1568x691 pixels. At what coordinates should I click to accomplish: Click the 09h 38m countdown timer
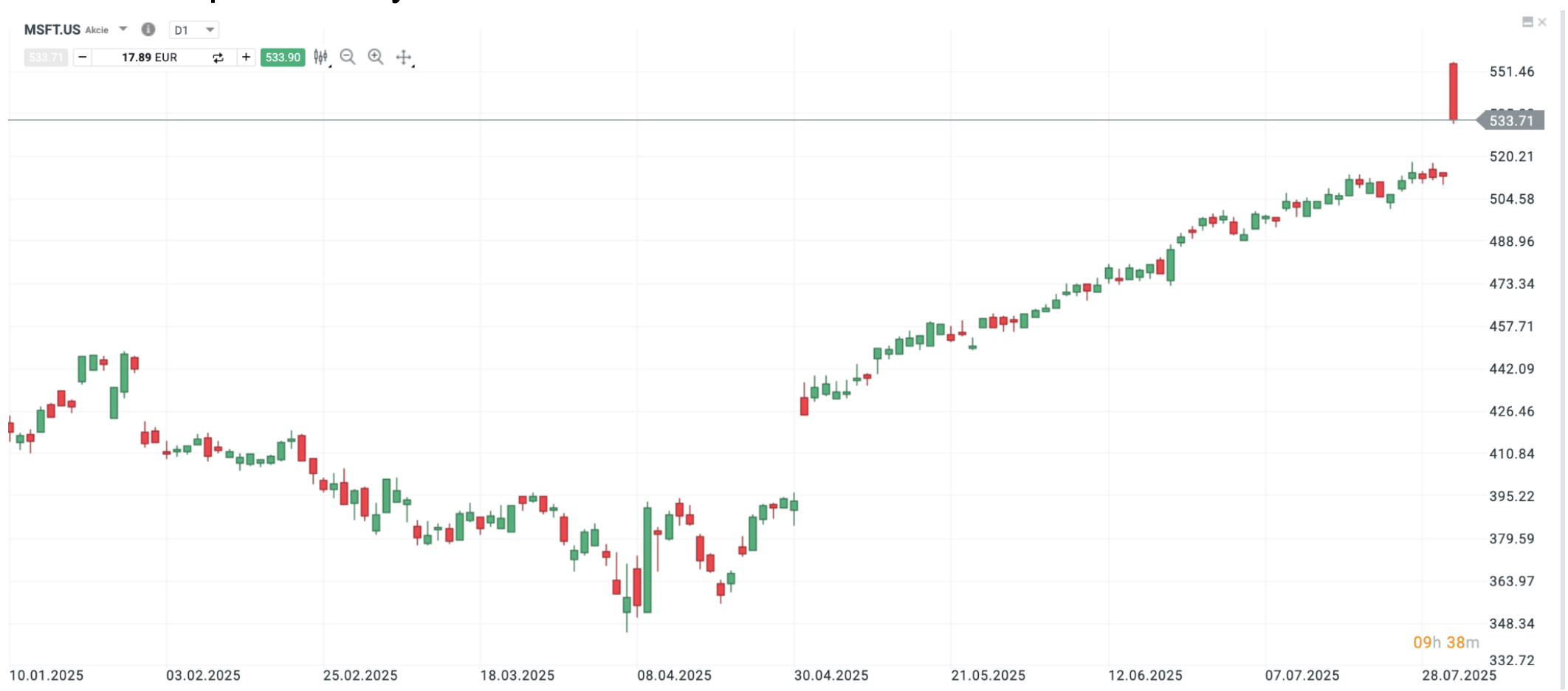1445,642
